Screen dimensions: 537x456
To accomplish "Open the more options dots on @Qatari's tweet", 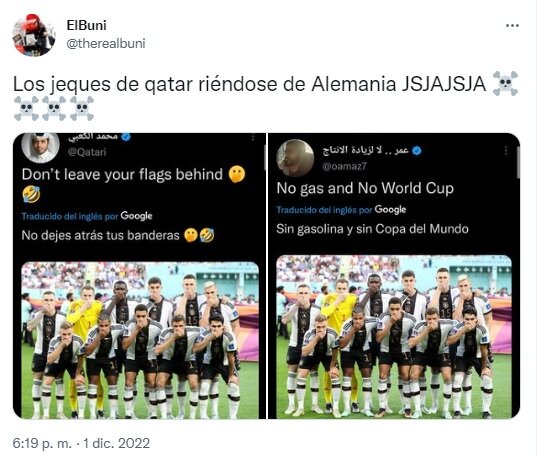I will [x=253, y=138].
